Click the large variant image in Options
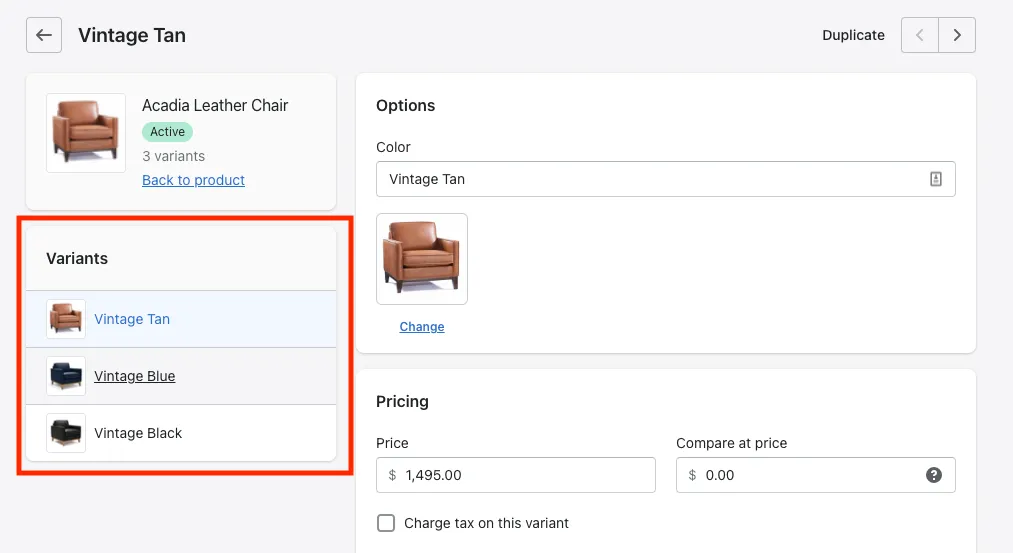Image resolution: width=1013 pixels, height=553 pixels. pos(421,258)
